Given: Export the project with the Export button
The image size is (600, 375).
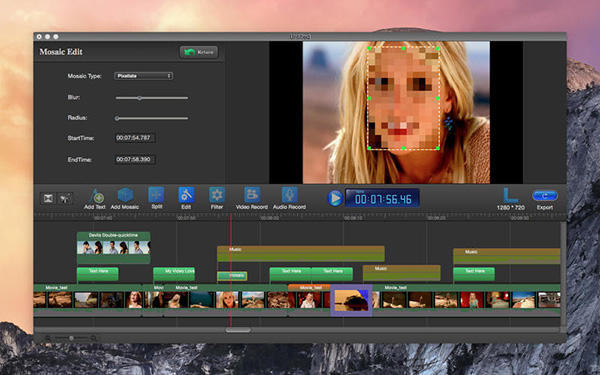Looking at the screenshot, I should 545,196.
